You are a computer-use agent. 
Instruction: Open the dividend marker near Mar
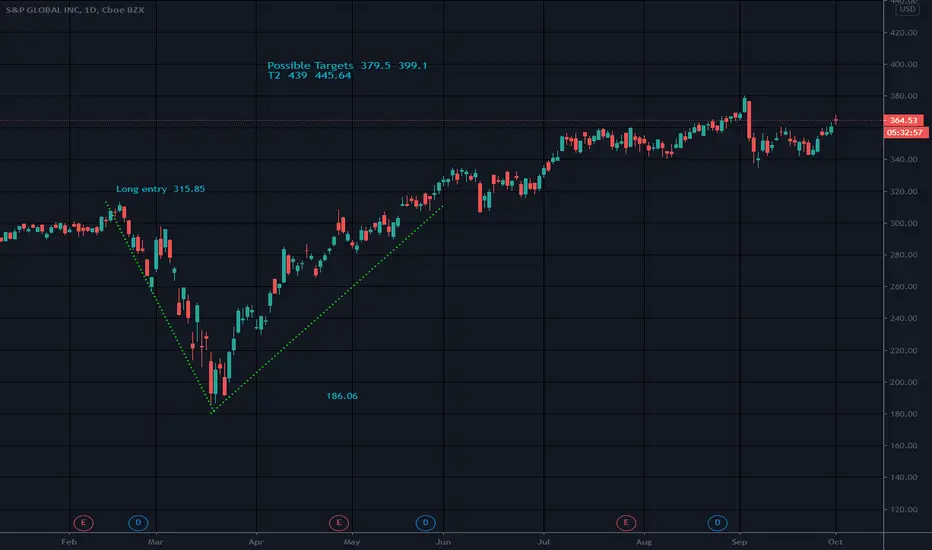pyautogui.click(x=138, y=523)
